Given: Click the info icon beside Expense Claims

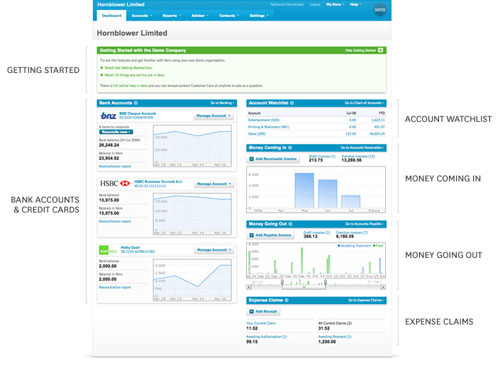Looking at the screenshot, I should tap(287, 300).
